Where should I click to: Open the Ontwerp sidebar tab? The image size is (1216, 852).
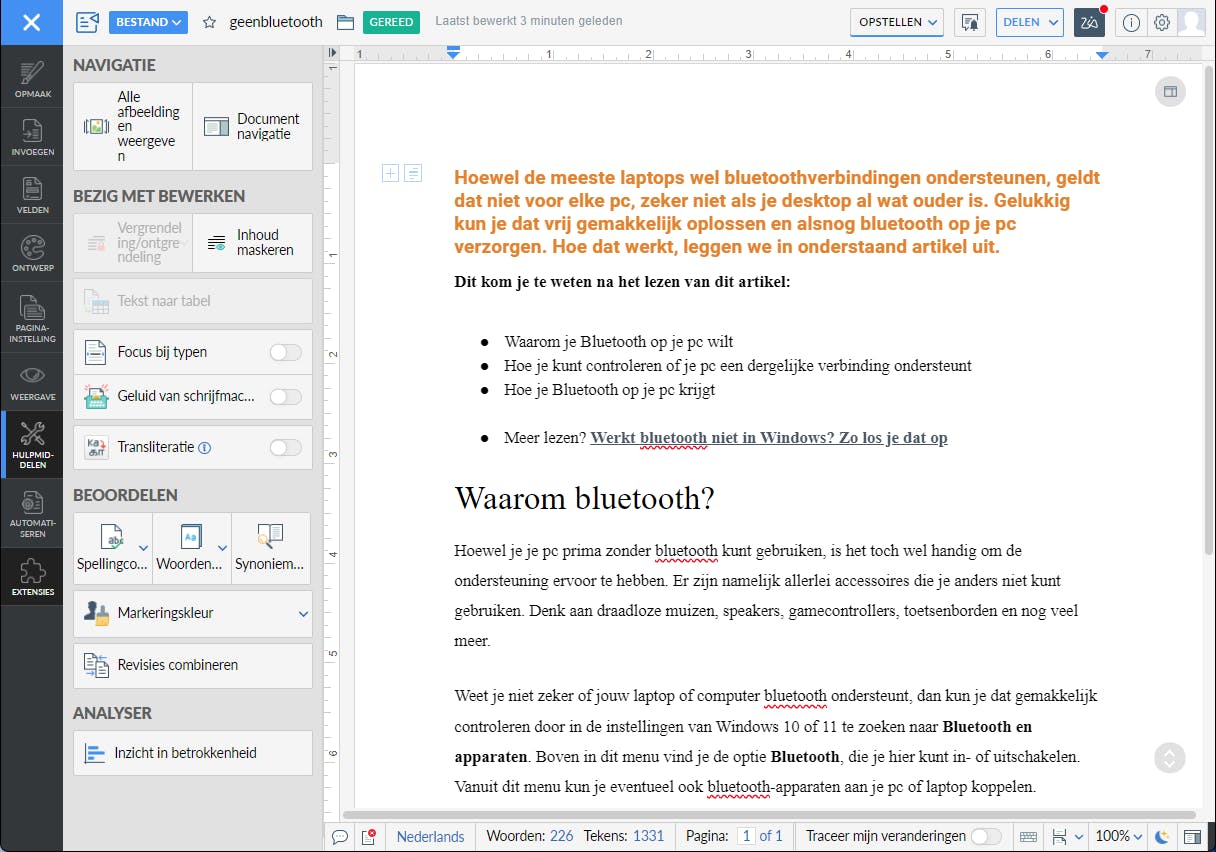(32, 253)
